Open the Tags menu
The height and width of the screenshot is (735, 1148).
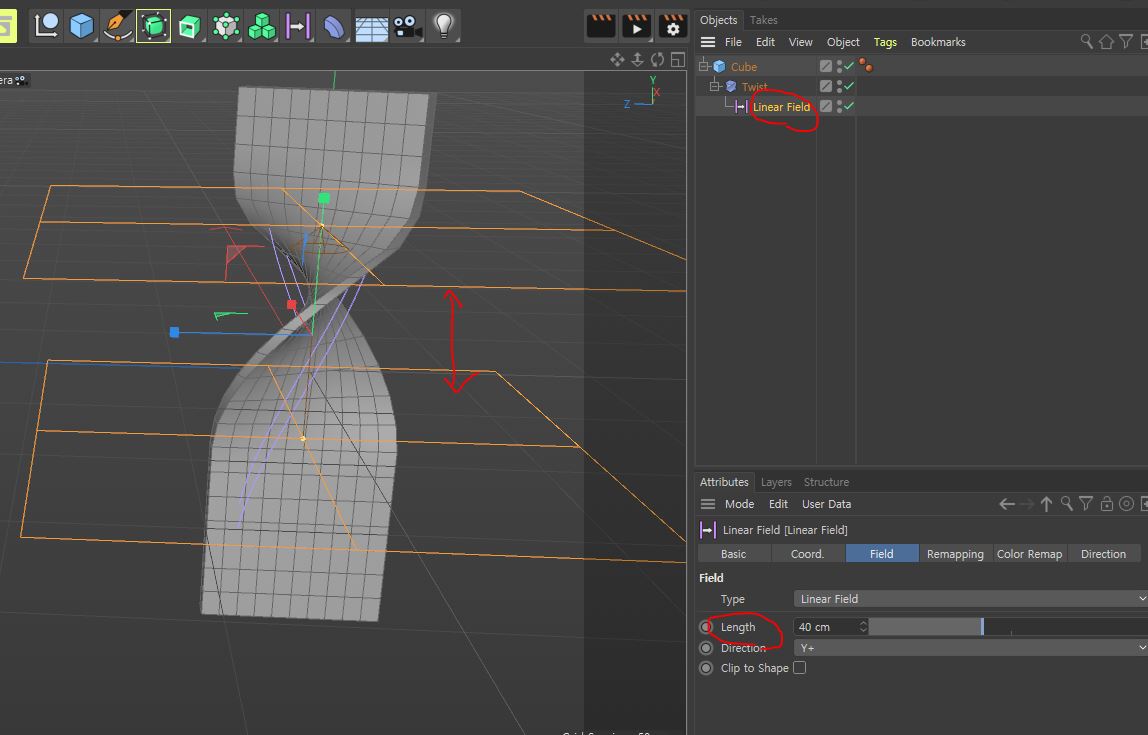885,42
